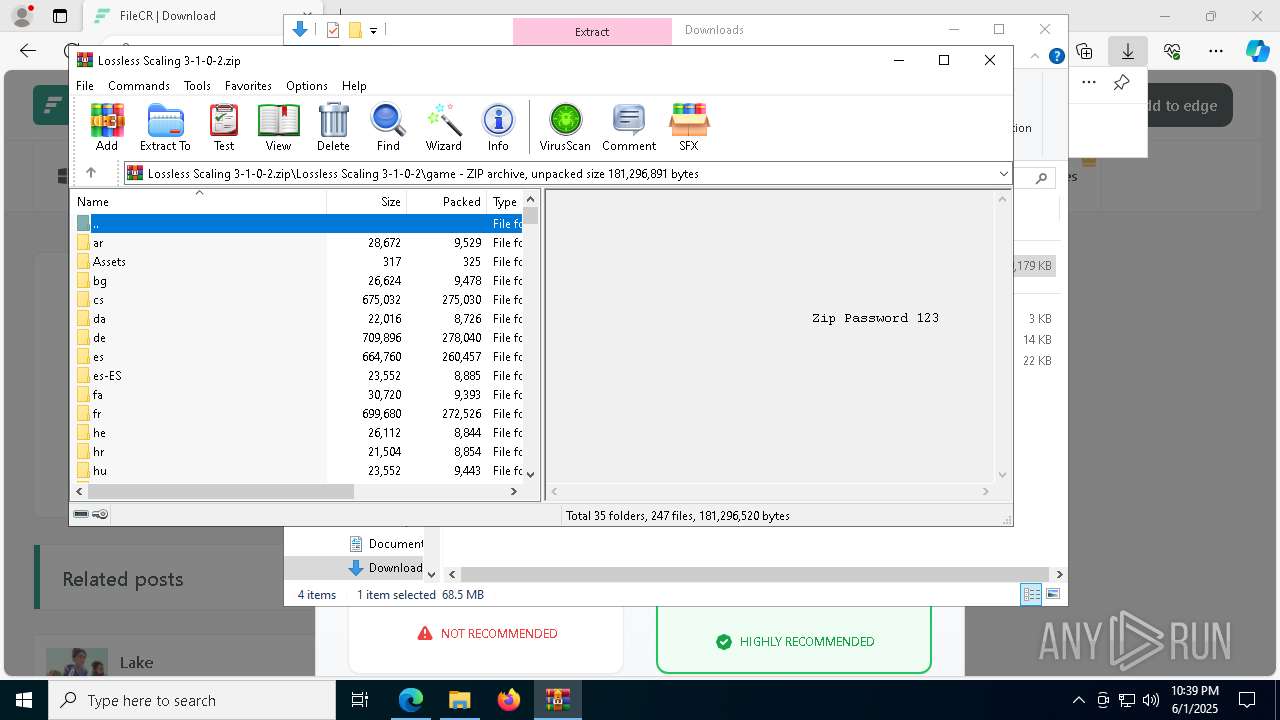Open the Favorites menu
Image resolution: width=1280 pixels, height=720 pixels.
[x=248, y=86]
